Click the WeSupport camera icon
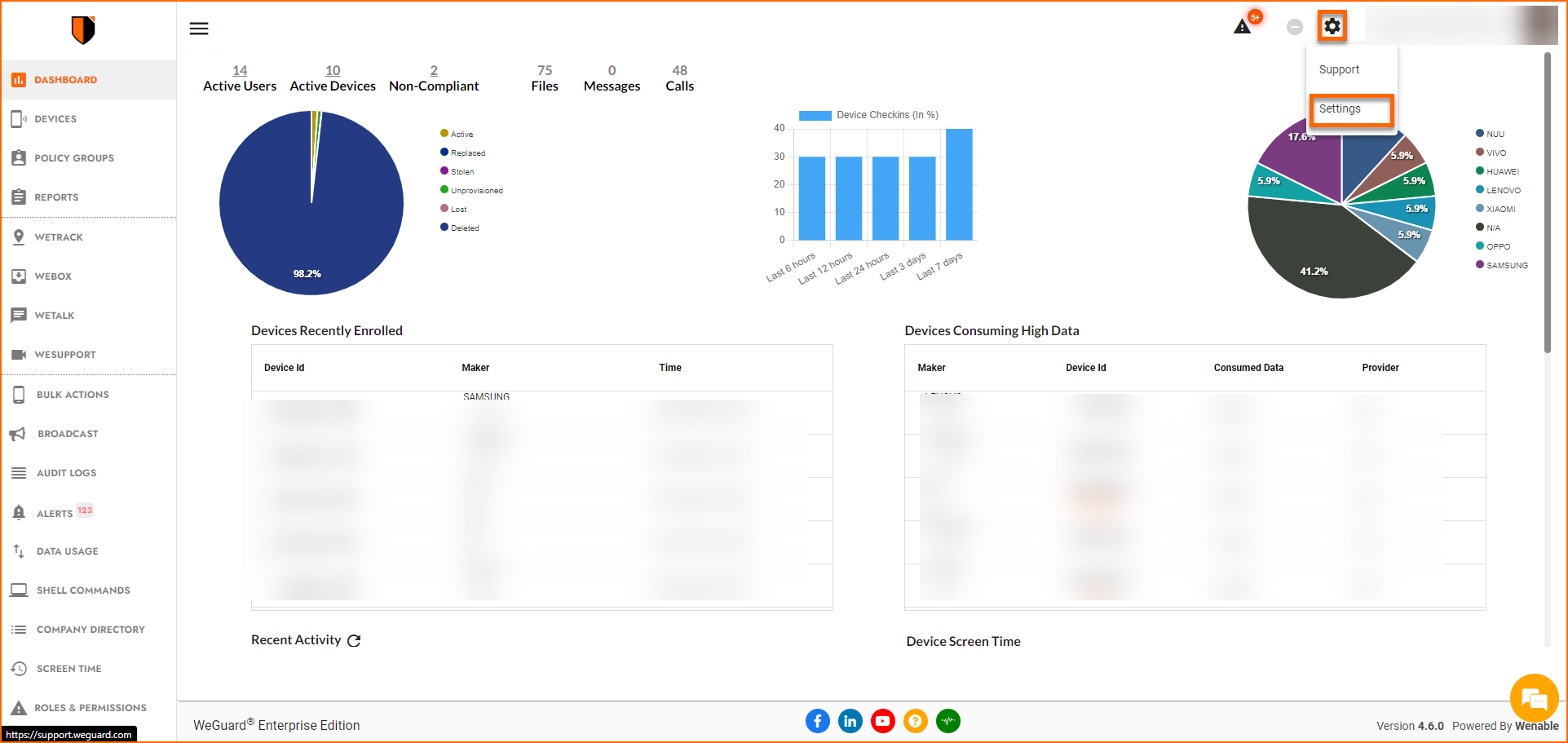The height and width of the screenshot is (743, 1568). (19, 355)
